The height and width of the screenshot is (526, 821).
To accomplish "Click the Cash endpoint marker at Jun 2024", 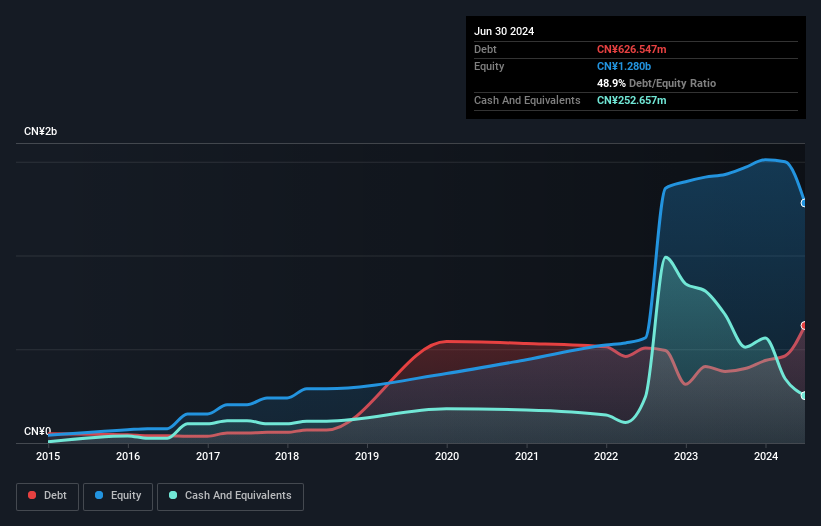I will click(x=804, y=396).
